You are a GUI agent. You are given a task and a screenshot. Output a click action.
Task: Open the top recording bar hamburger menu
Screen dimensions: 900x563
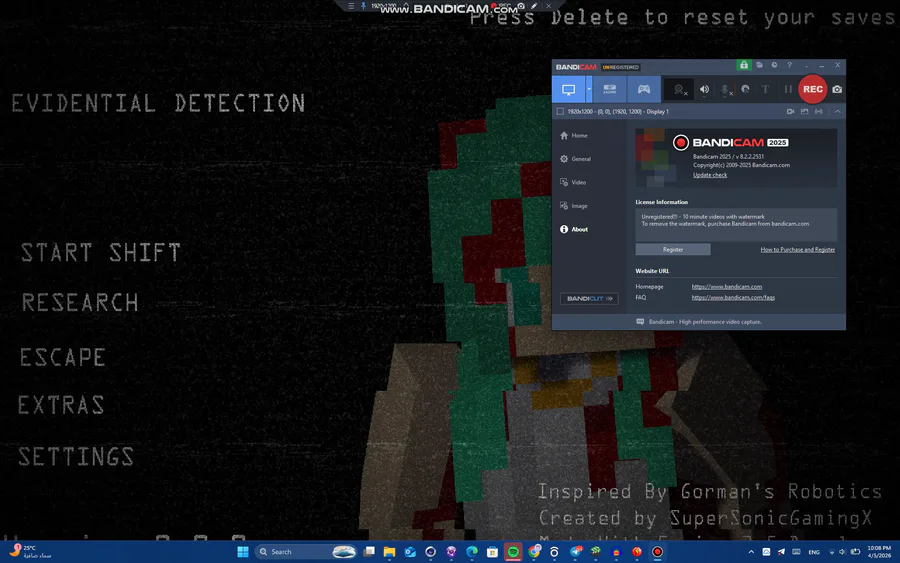click(x=351, y=6)
